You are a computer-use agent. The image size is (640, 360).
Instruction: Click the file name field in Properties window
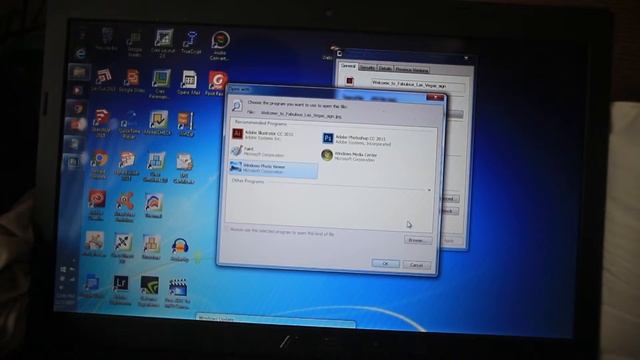(417, 86)
